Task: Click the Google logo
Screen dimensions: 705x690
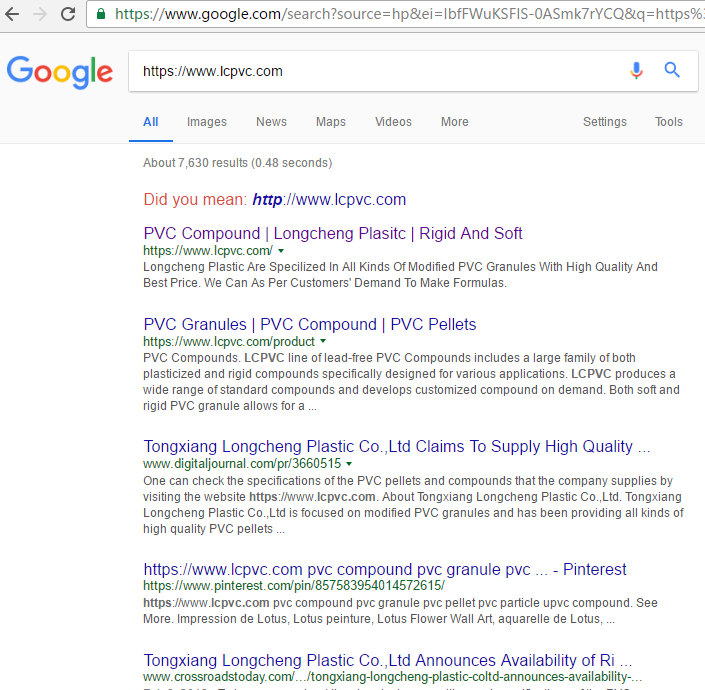Action: click(x=60, y=72)
